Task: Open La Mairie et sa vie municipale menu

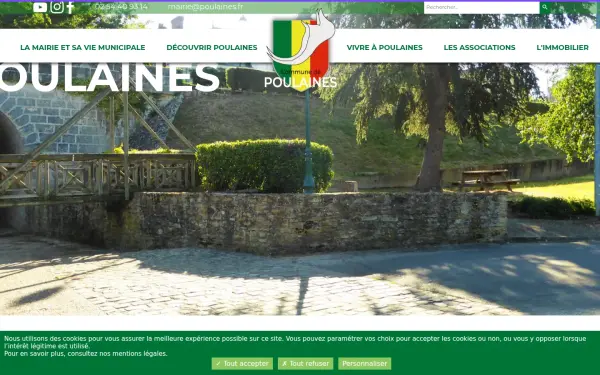Action: pos(83,47)
